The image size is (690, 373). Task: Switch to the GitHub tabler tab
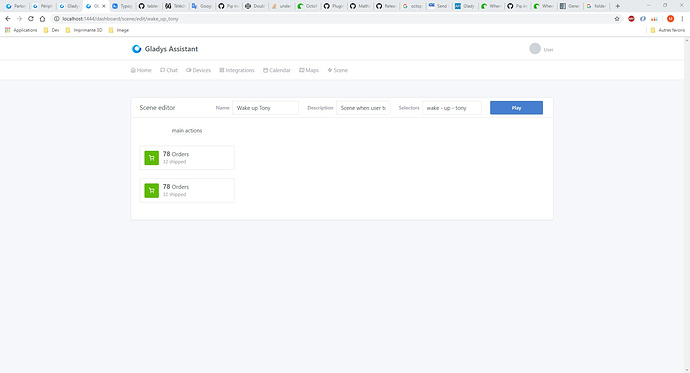148,6
